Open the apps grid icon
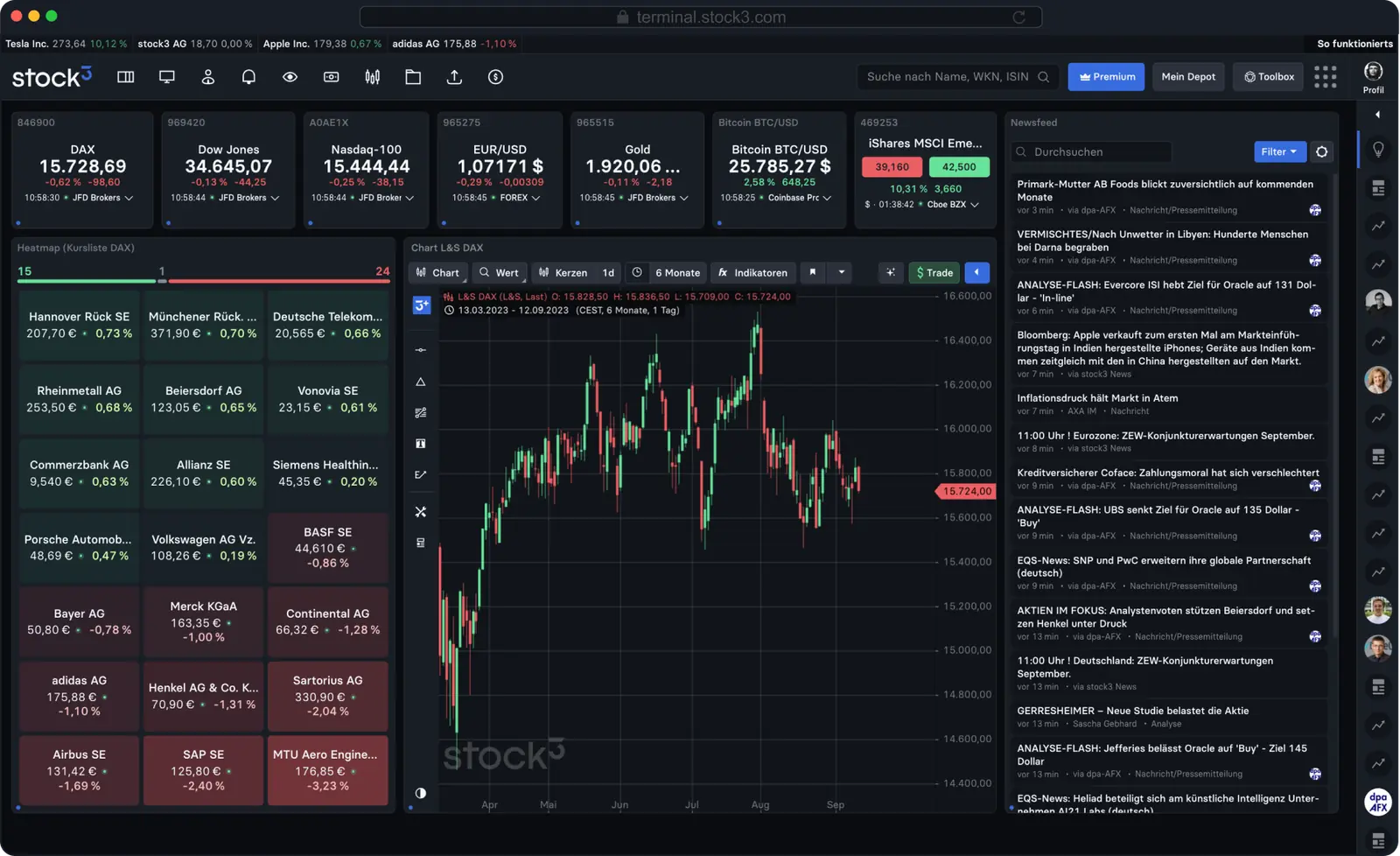Image resolution: width=1400 pixels, height=856 pixels. click(x=1325, y=77)
